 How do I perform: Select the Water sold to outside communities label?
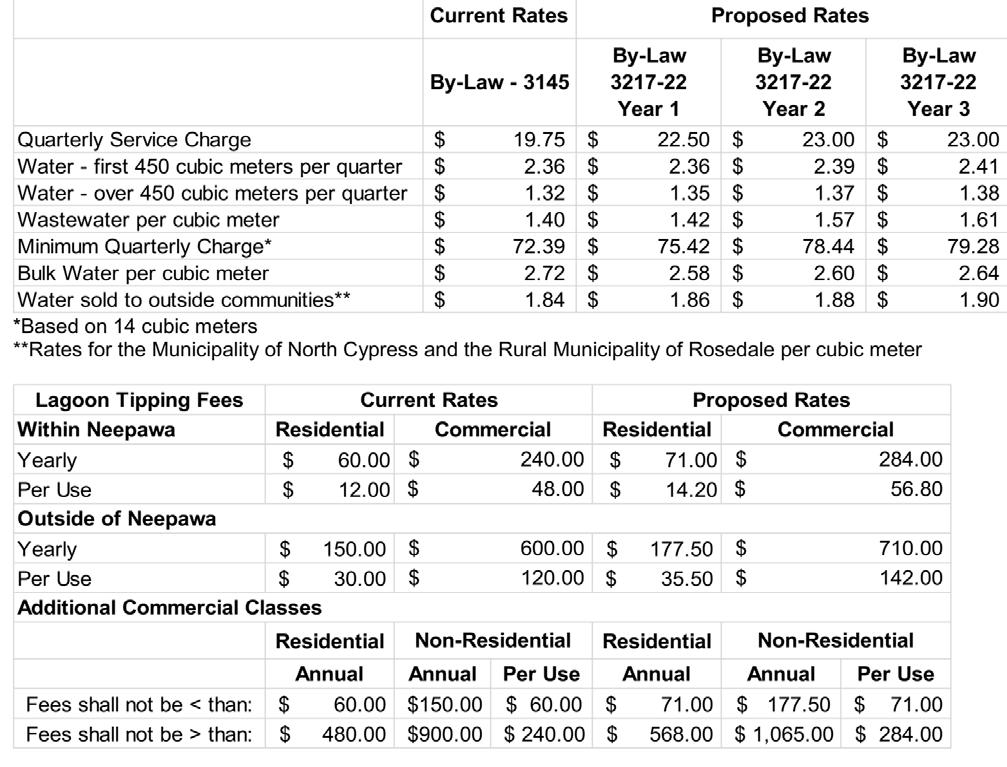coord(184,300)
